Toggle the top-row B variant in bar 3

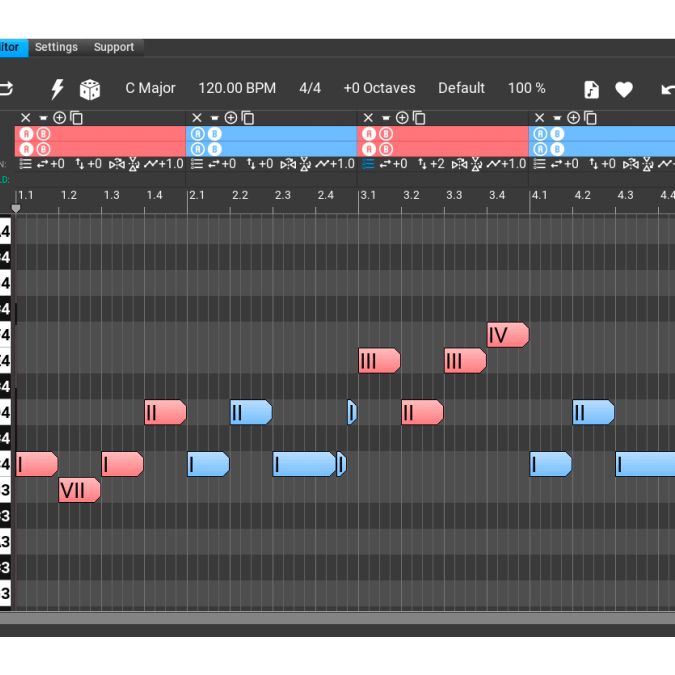386,134
